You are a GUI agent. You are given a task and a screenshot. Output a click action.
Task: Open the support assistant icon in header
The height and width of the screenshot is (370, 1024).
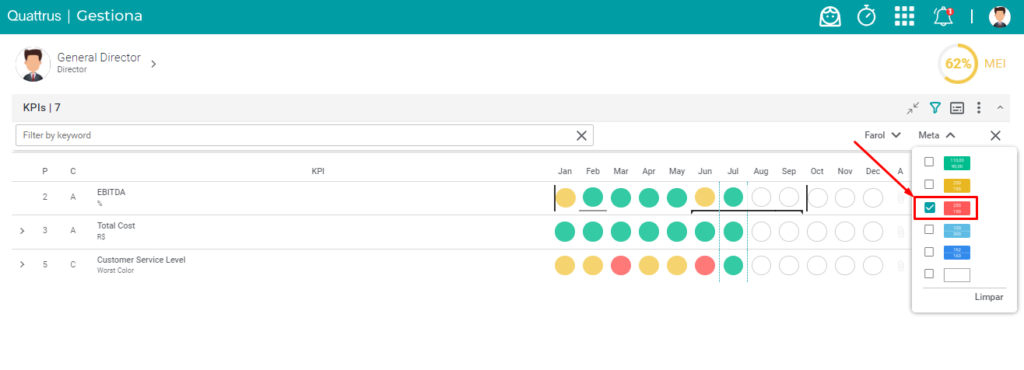tap(830, 16)
